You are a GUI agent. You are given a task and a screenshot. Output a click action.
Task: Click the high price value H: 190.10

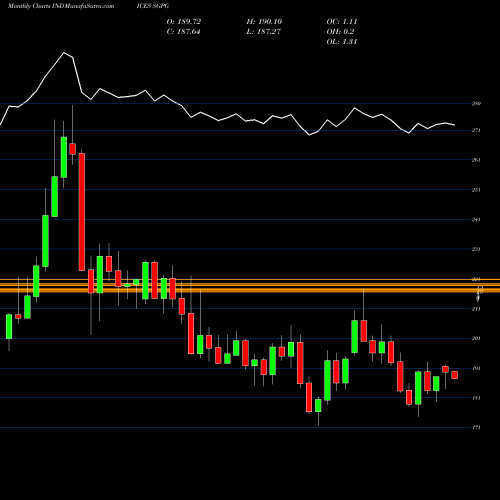coord(264,22)
